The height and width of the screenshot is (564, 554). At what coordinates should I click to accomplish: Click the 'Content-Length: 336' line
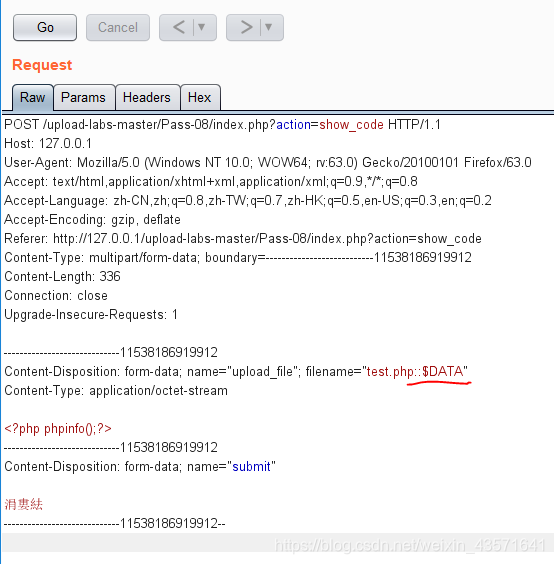pos(62,277)
